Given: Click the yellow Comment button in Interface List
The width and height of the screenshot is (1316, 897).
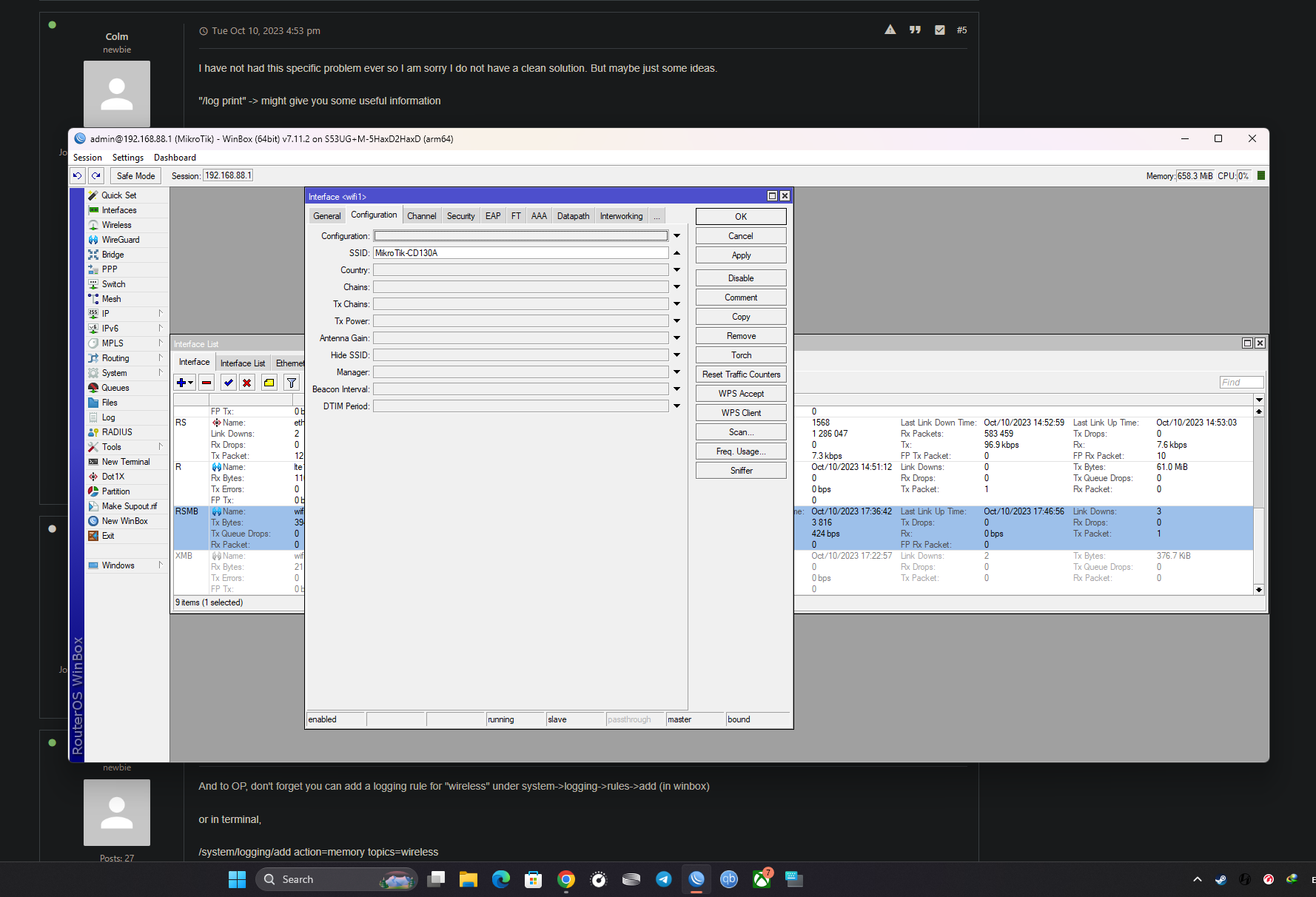Looking at the screenshot, I should tap(269, 383).
